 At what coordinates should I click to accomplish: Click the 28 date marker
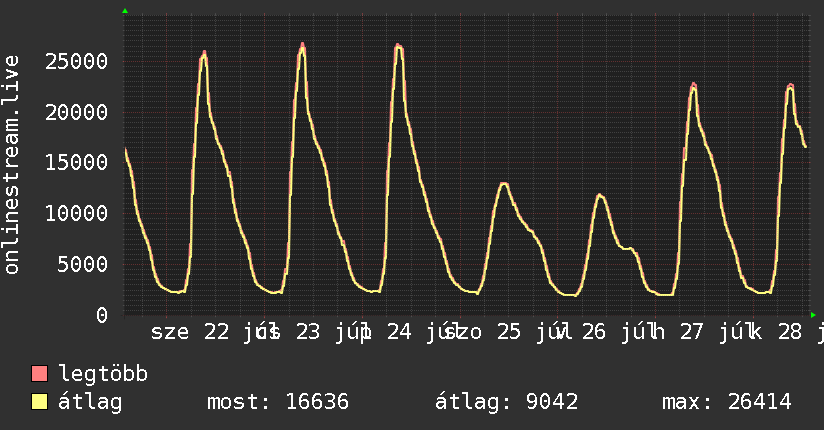click(790, 332)
